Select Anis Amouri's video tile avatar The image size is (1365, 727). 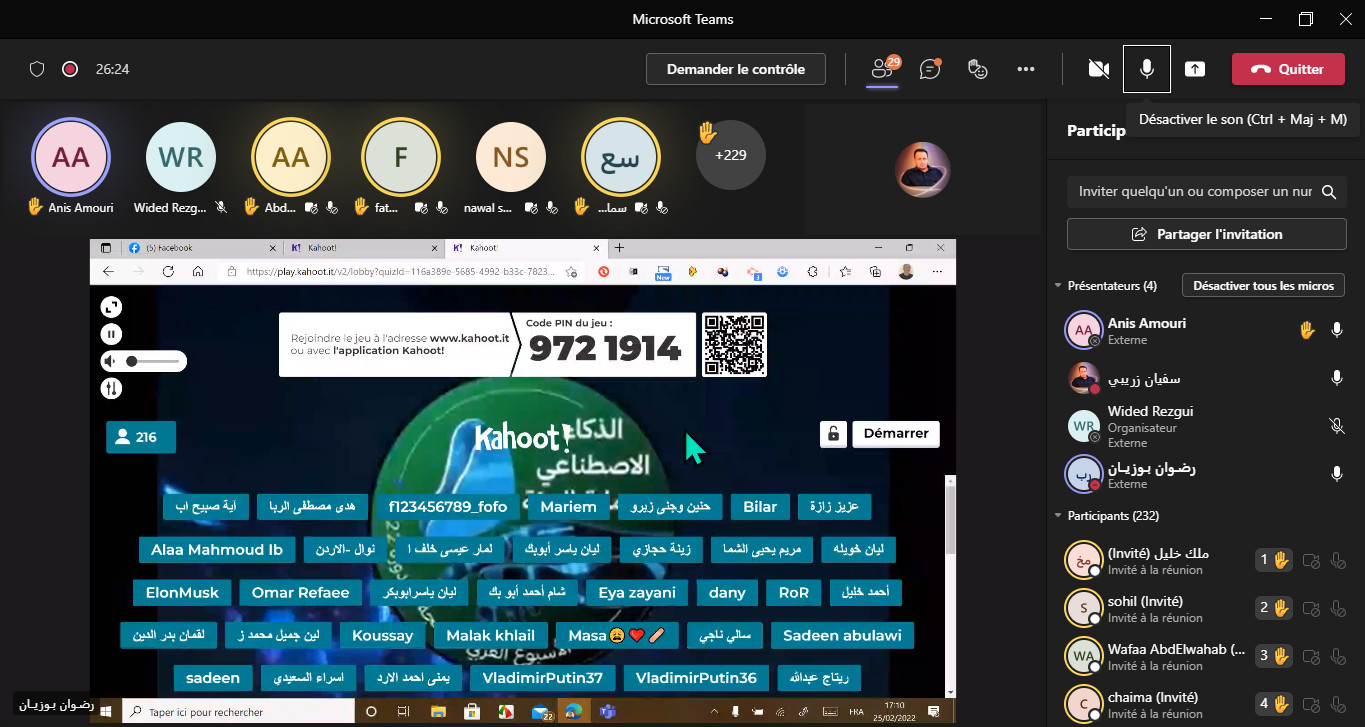point(71,158)
